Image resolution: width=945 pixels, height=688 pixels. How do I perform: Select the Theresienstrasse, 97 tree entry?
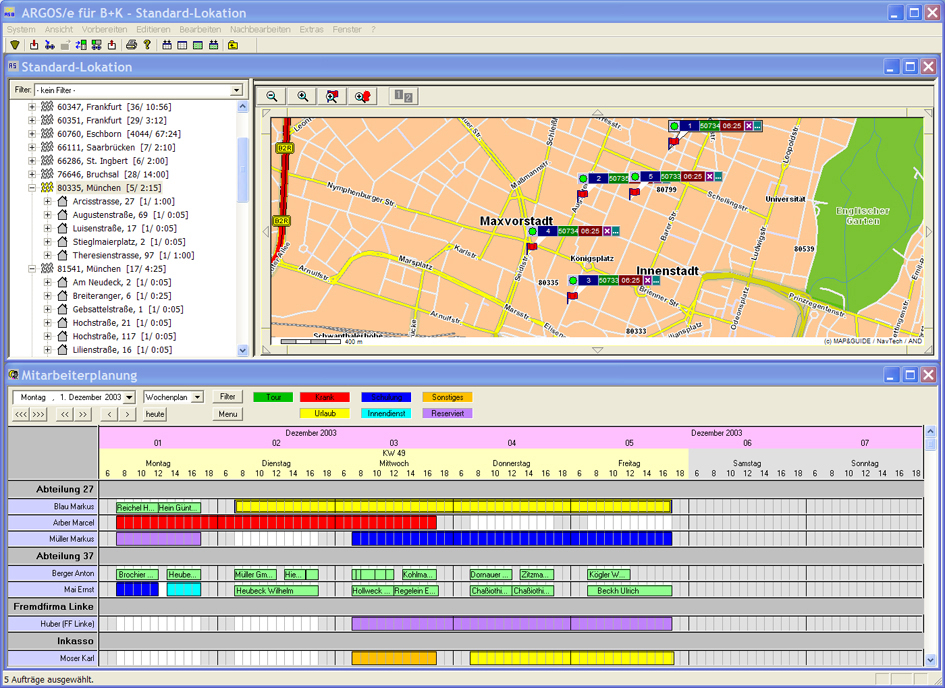pos(115,255)
